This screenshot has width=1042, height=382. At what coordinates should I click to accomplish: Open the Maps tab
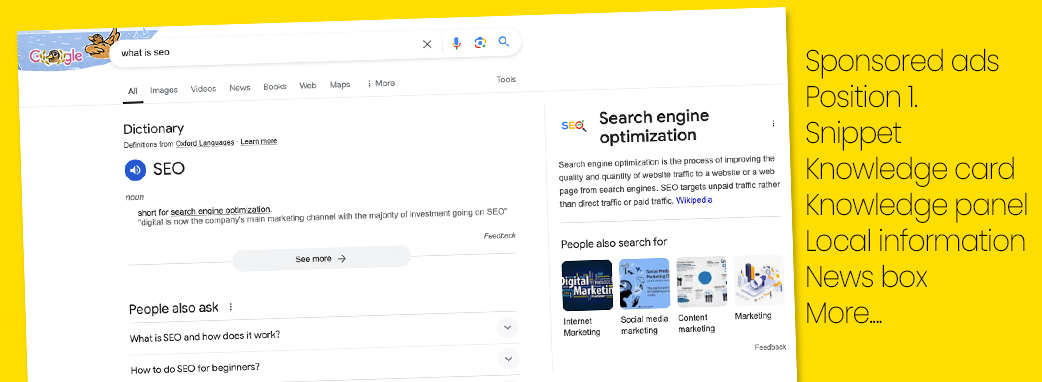[340, 85]
